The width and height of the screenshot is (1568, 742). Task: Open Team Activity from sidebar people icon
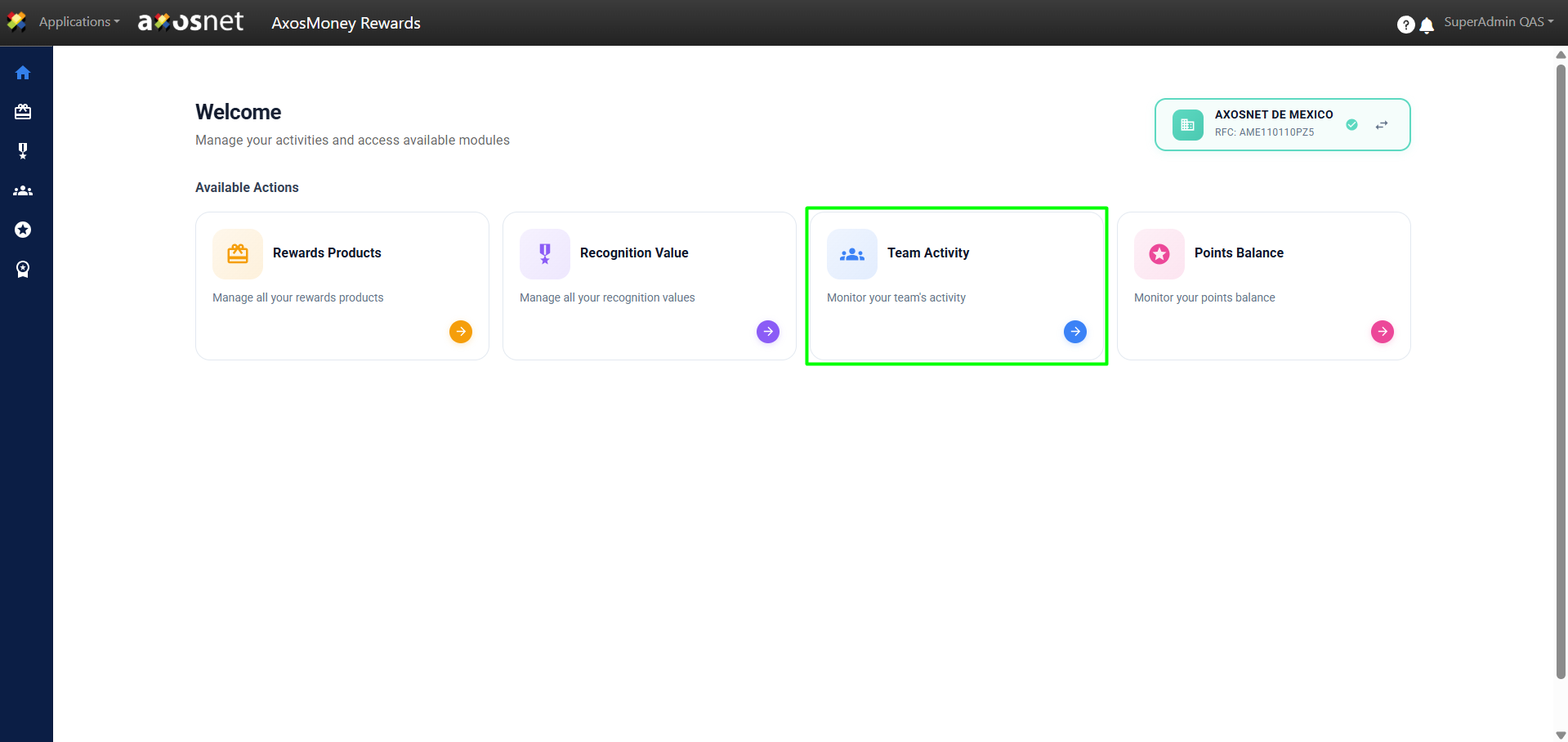tap(23, 190)
